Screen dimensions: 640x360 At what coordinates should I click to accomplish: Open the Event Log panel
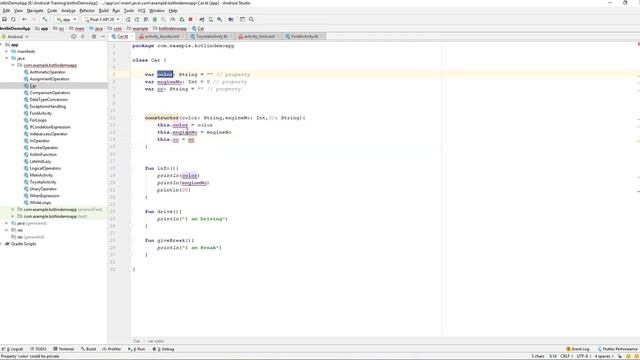click(x=578, y=349)
